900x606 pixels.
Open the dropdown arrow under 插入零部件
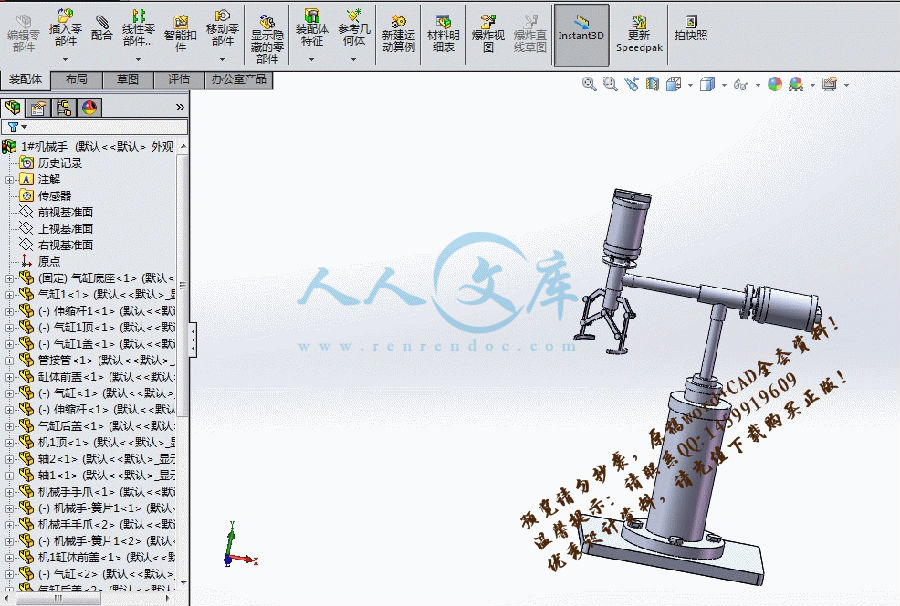click(65, 59)
